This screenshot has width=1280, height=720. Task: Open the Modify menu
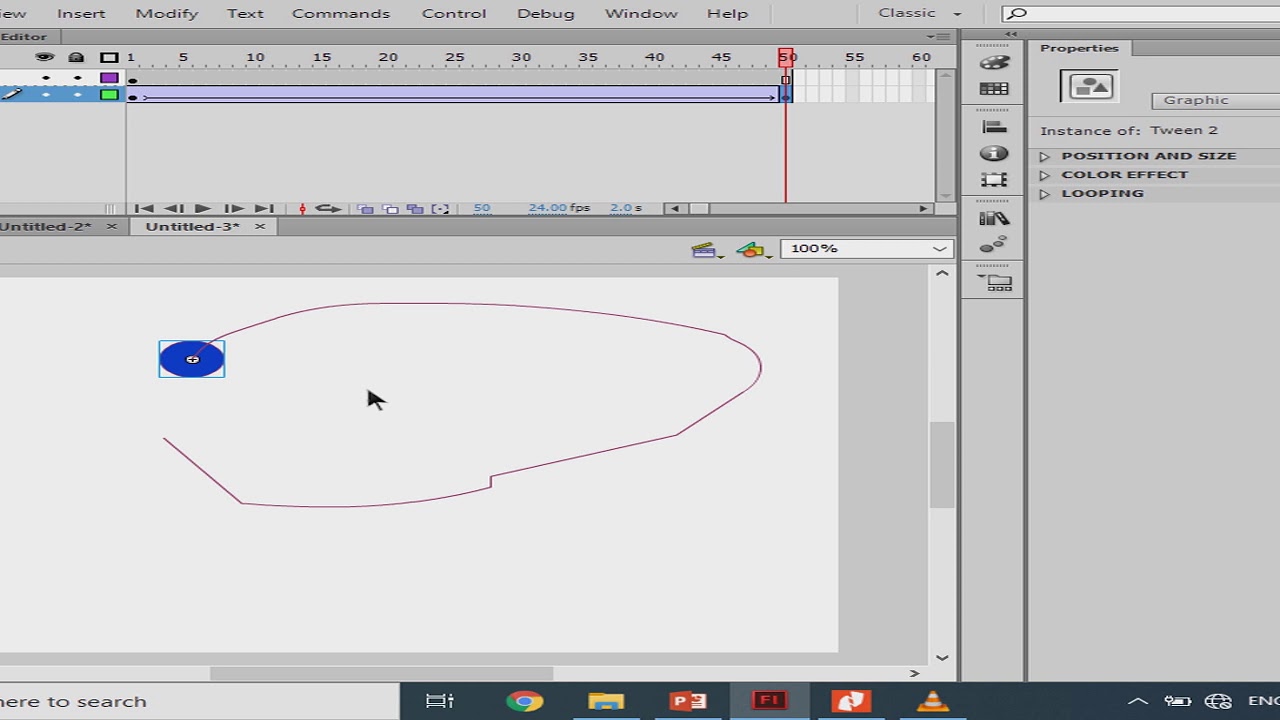click(167, 13)
